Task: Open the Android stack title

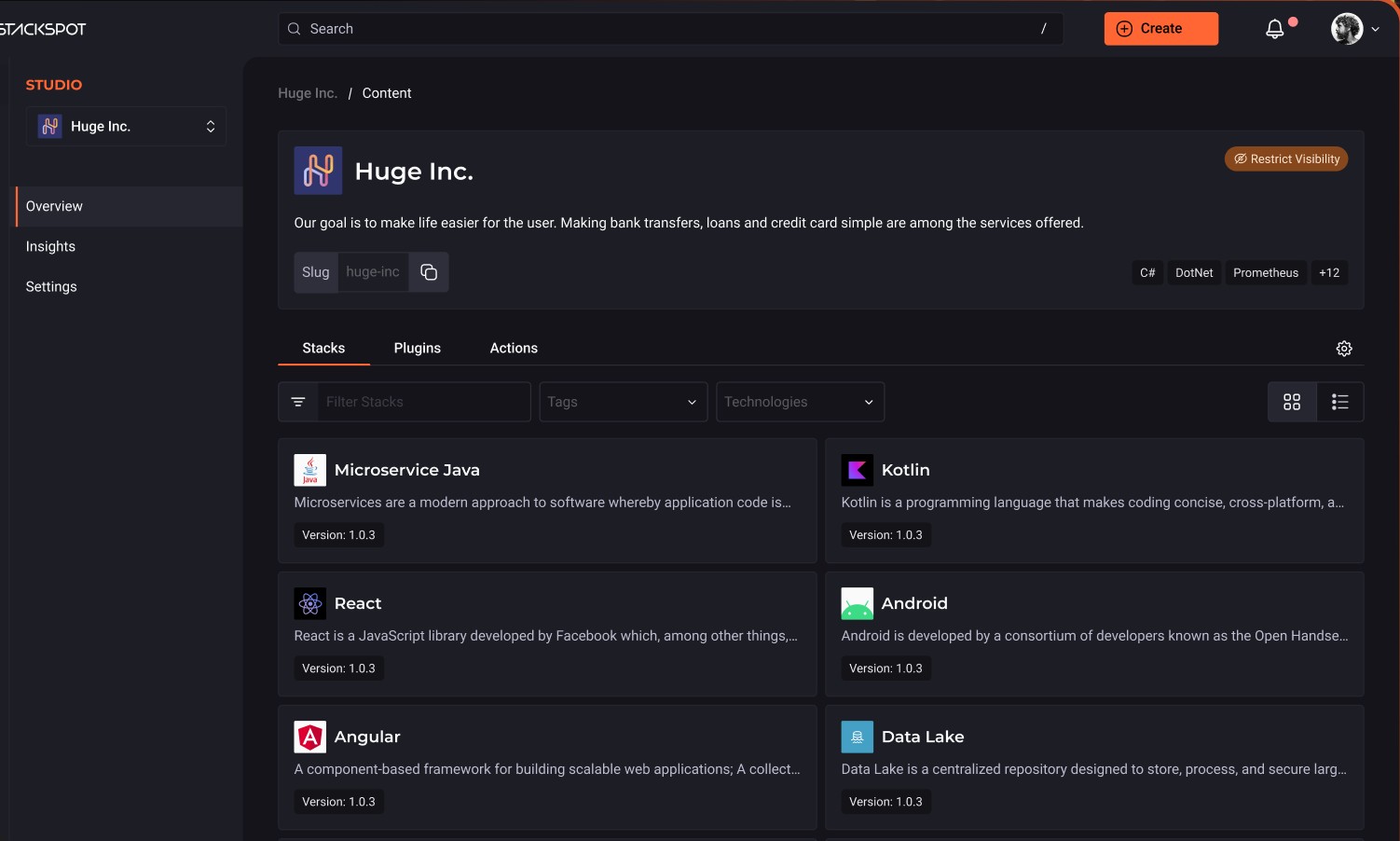Action: 914,603
